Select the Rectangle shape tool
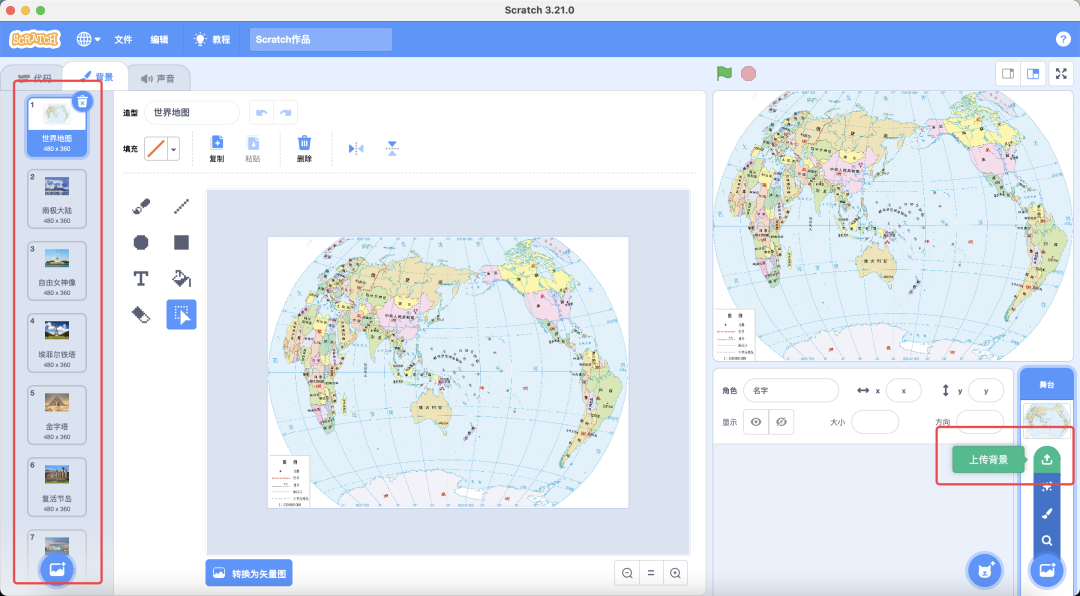Viewport: 1080px width, 596px height. point(181,242)
